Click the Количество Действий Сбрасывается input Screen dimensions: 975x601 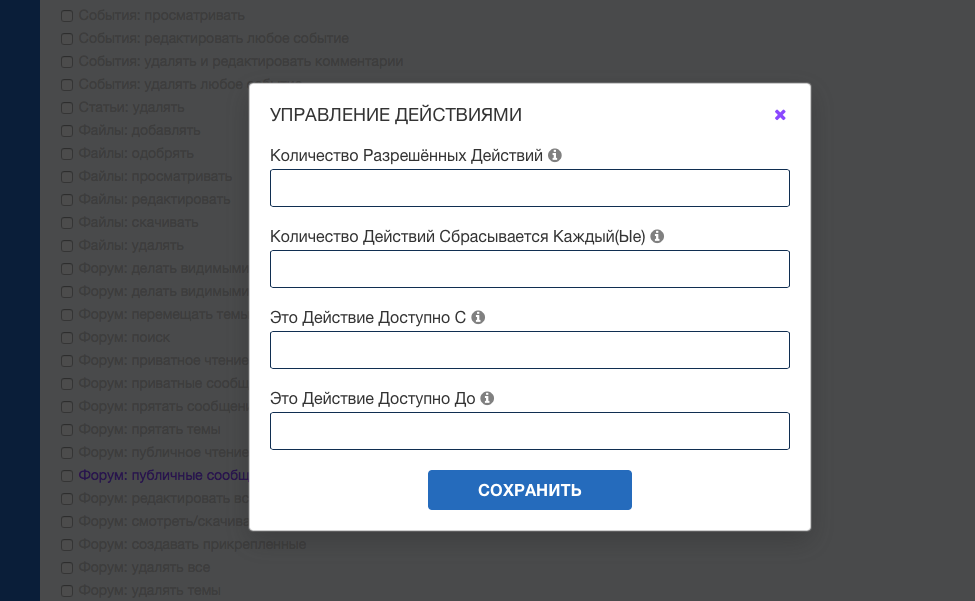coord(529,269)
